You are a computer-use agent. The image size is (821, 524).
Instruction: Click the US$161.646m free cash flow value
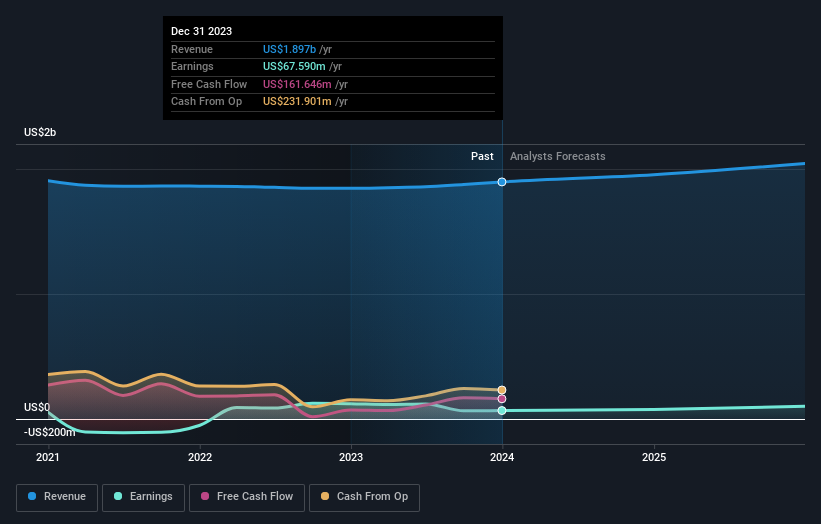[297, 84]
